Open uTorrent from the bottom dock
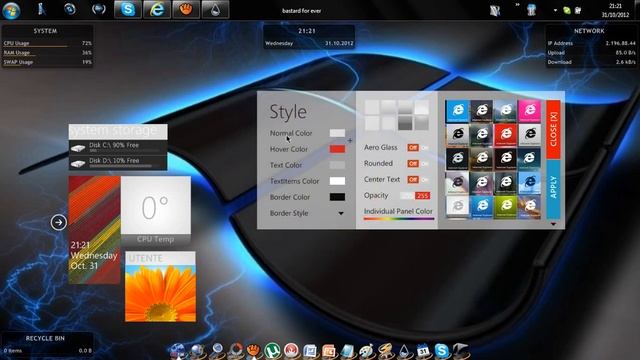Image resolution: width=640 pixels, height=360 pixels. [x=272, y=351]
